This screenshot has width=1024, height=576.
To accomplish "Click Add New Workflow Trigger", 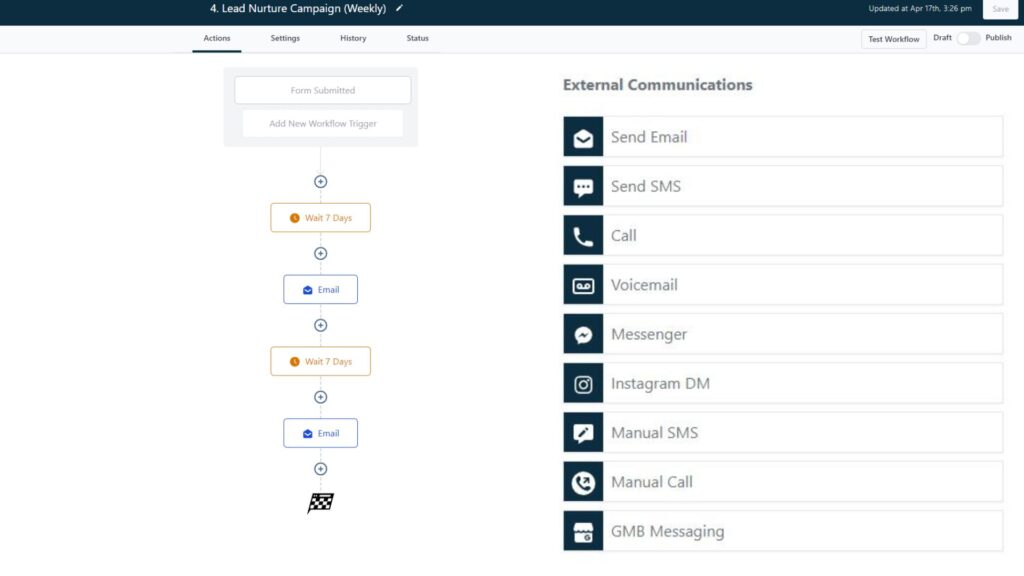I will 323,123.
